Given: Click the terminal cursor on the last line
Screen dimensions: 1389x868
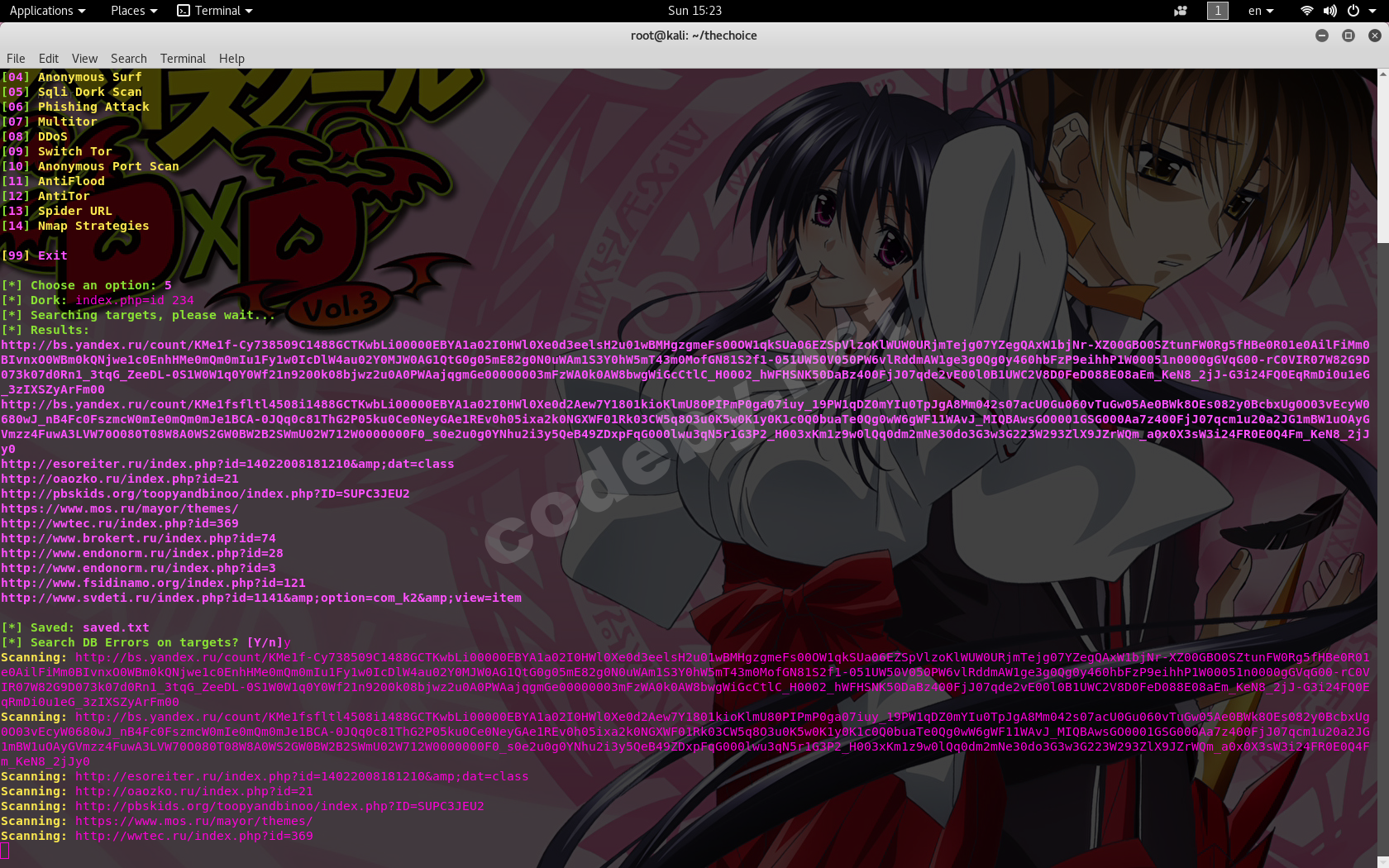Looking at the screenshot, I should pos(4,851).
